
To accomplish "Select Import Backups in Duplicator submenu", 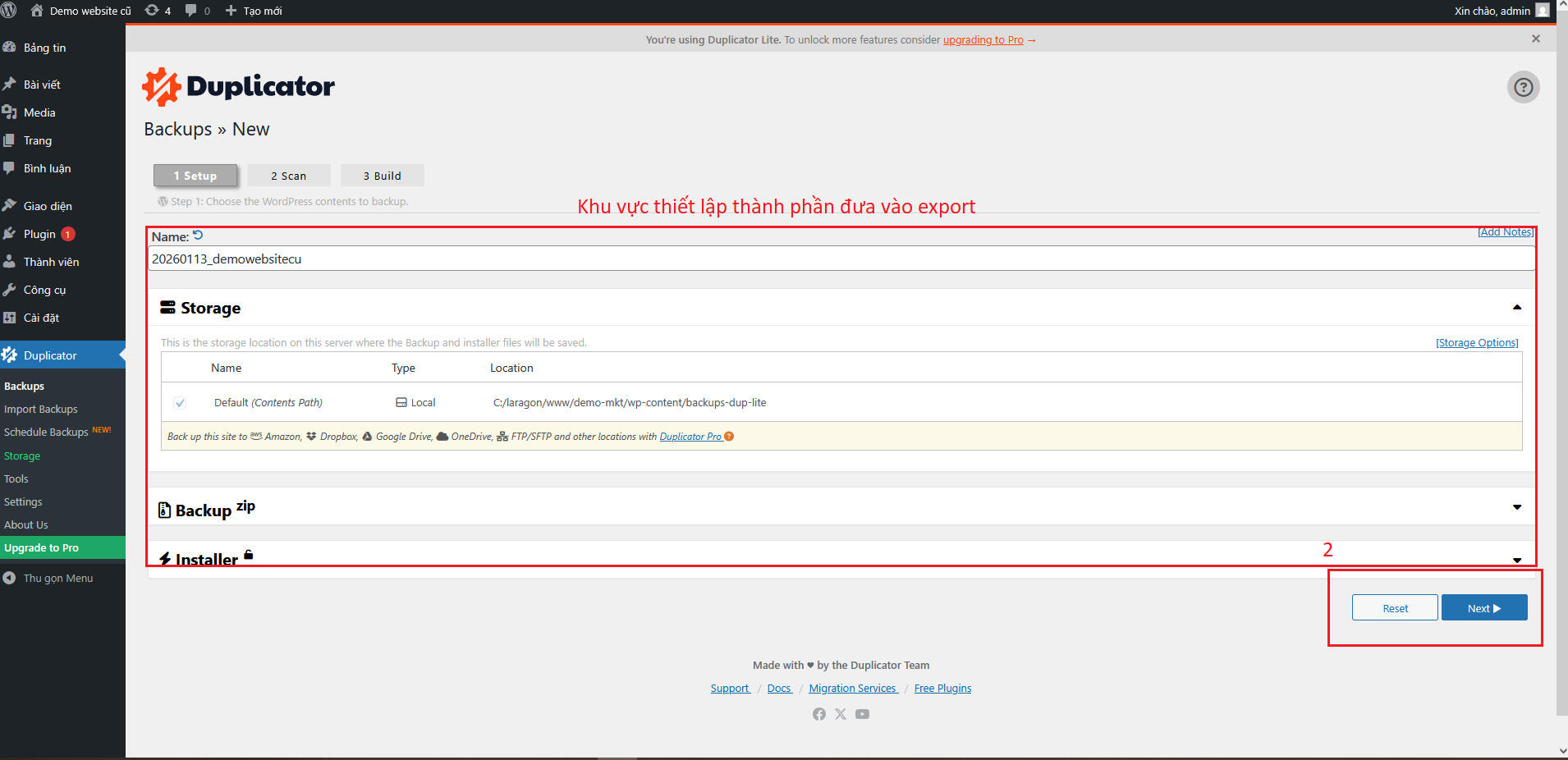I will pos(41,409).
